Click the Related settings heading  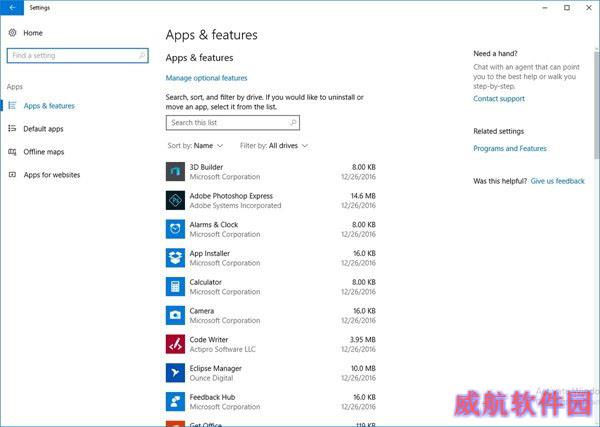(x=499, y=131)
